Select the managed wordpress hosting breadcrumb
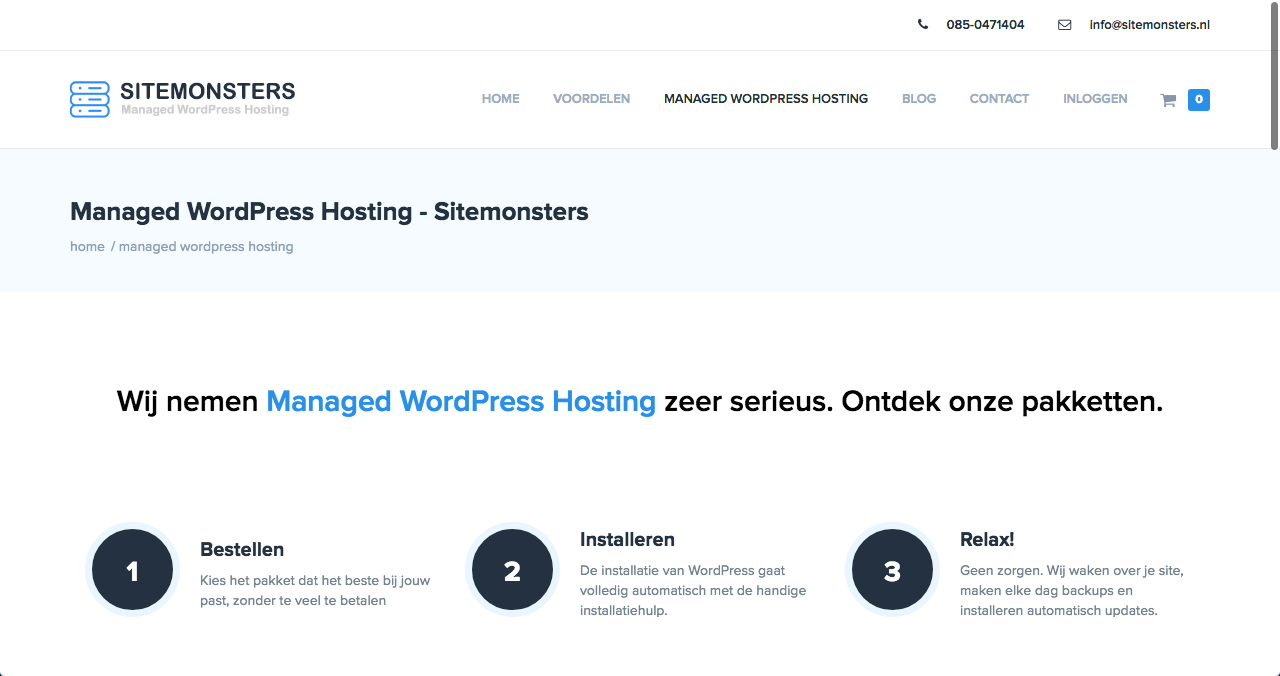The width and height of the screenshot is (1280, 676). point(206,246)
